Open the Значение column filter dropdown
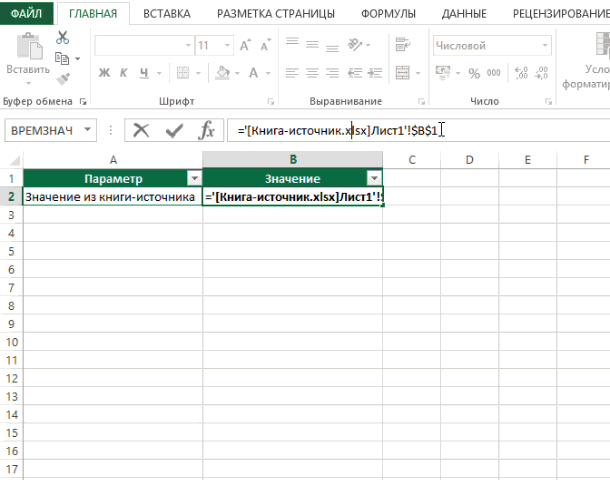610x480 pixels. coord(374,179)
